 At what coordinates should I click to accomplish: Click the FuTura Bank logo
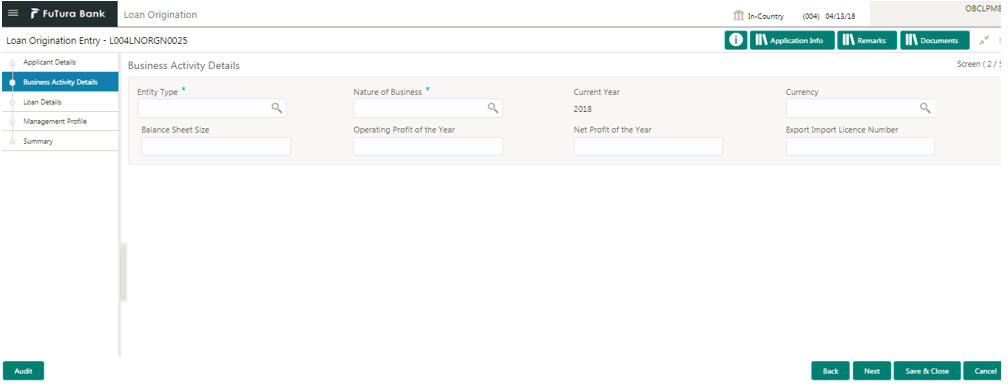[x=68, y=14]
